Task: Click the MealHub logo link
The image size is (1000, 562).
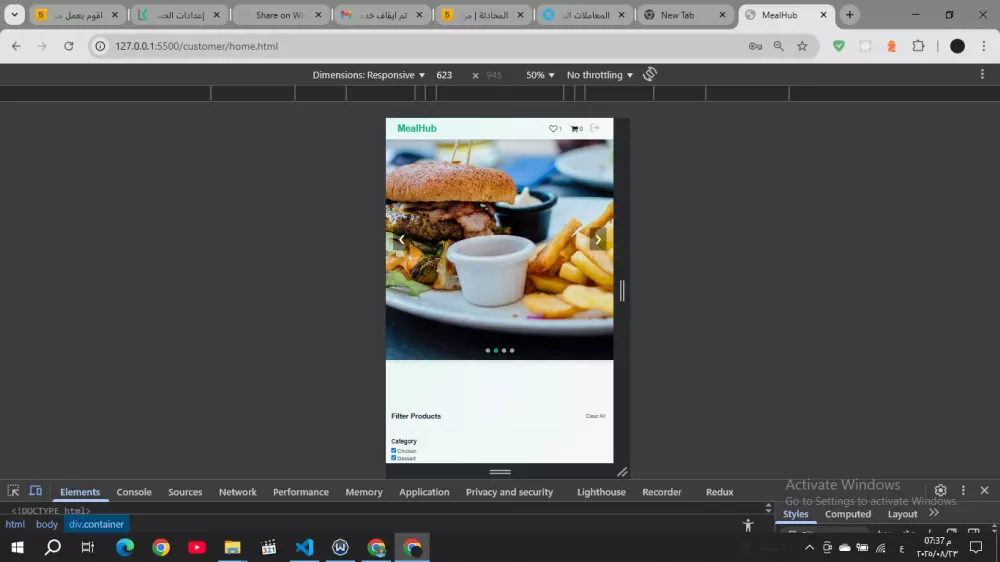Action: click(x=417, y=128)
